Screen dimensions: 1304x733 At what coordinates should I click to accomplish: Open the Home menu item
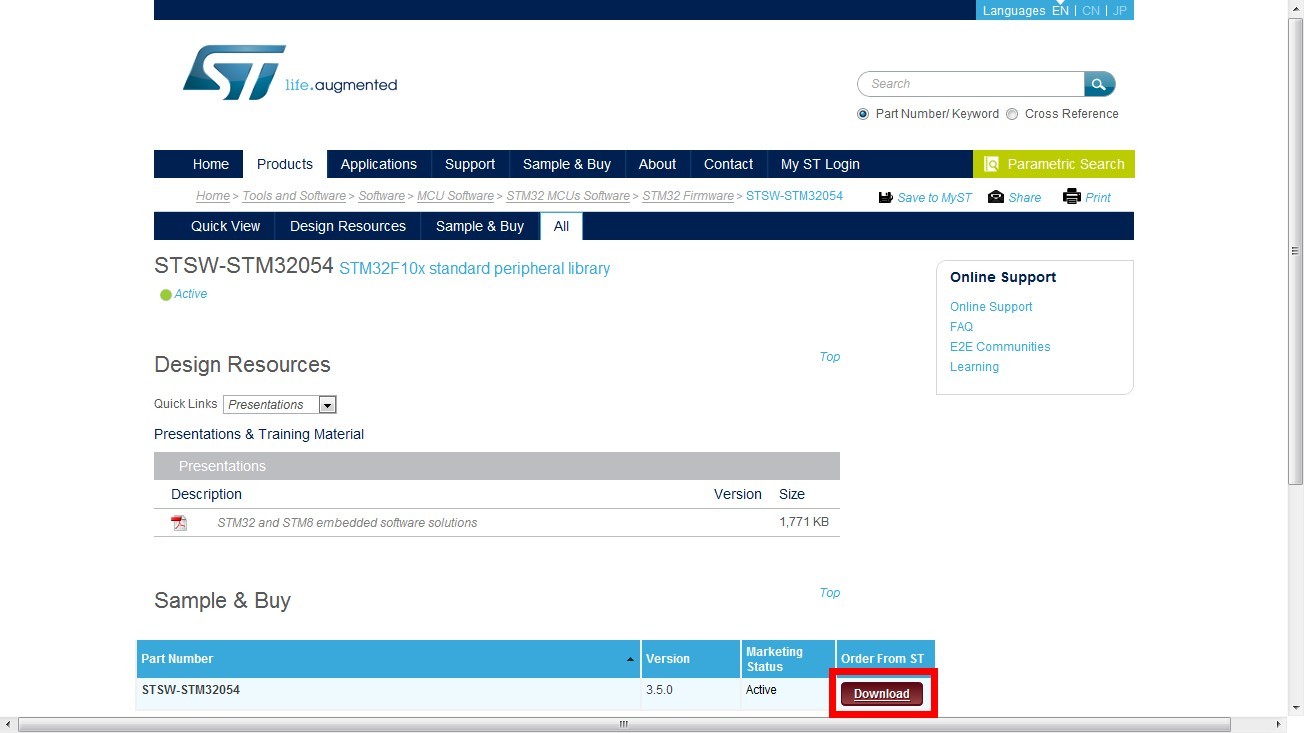[x=211, y=164]
